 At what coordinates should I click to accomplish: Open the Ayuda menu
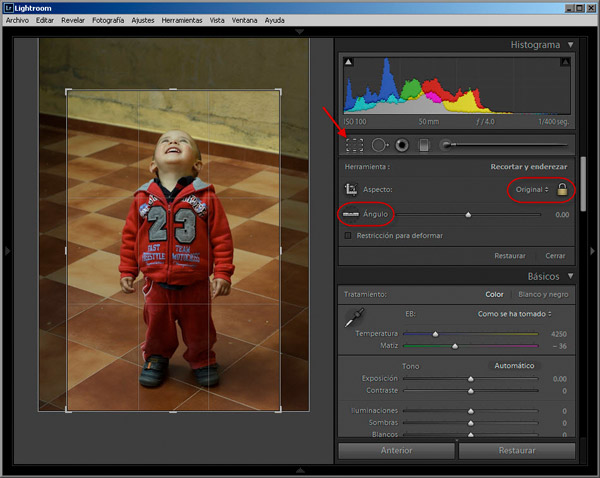[274, 20]
